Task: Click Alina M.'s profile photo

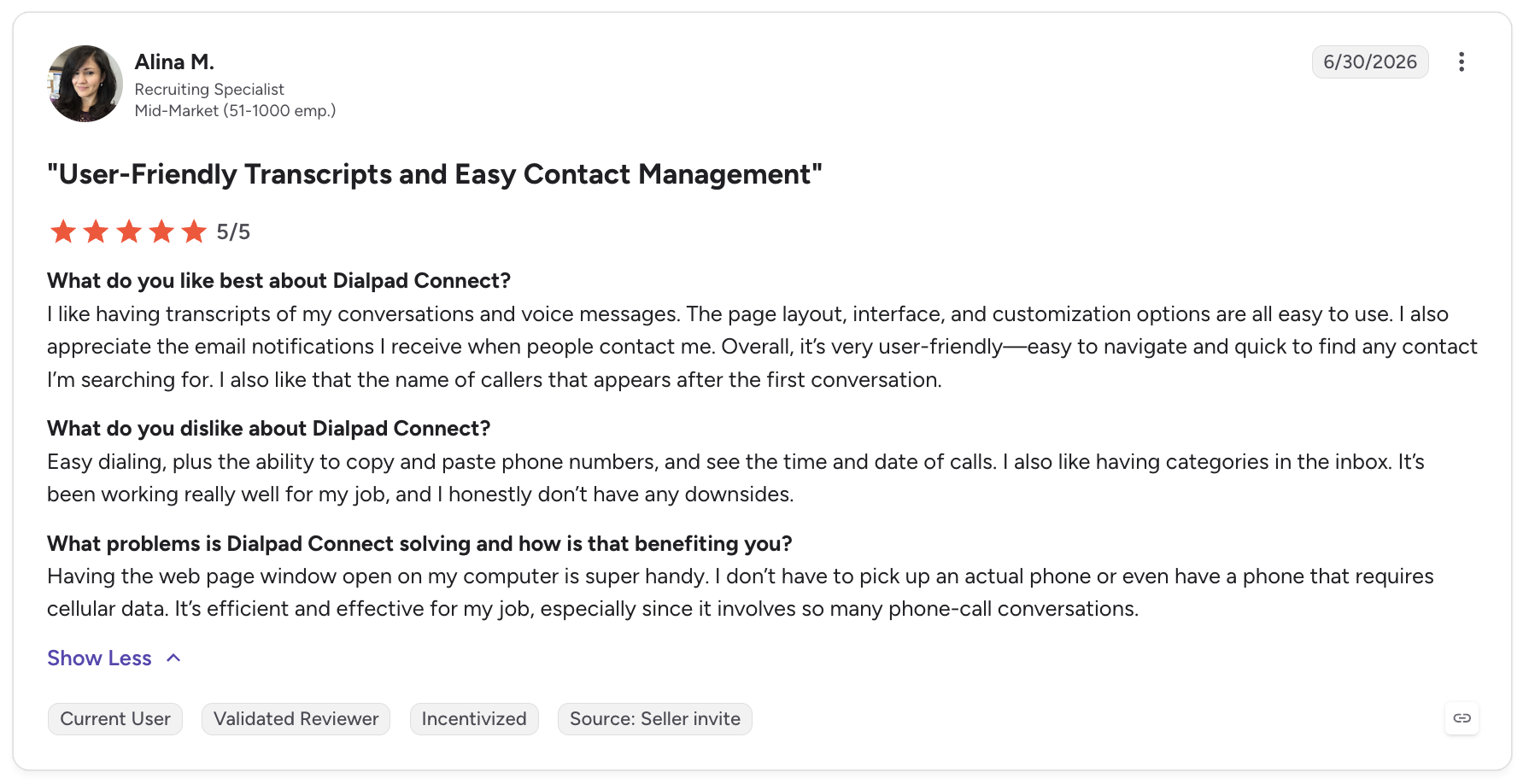Action: point(85,84)
